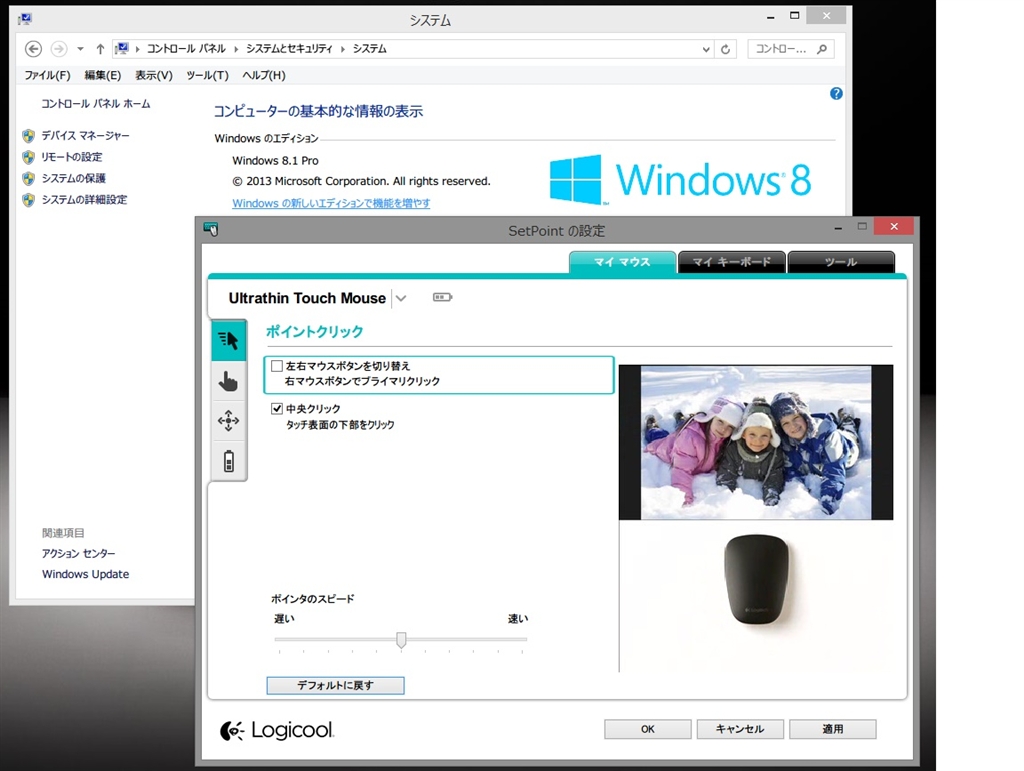Expand the arrow after システムとセキュリティ in breadcrumb

(x=343, y=49)
